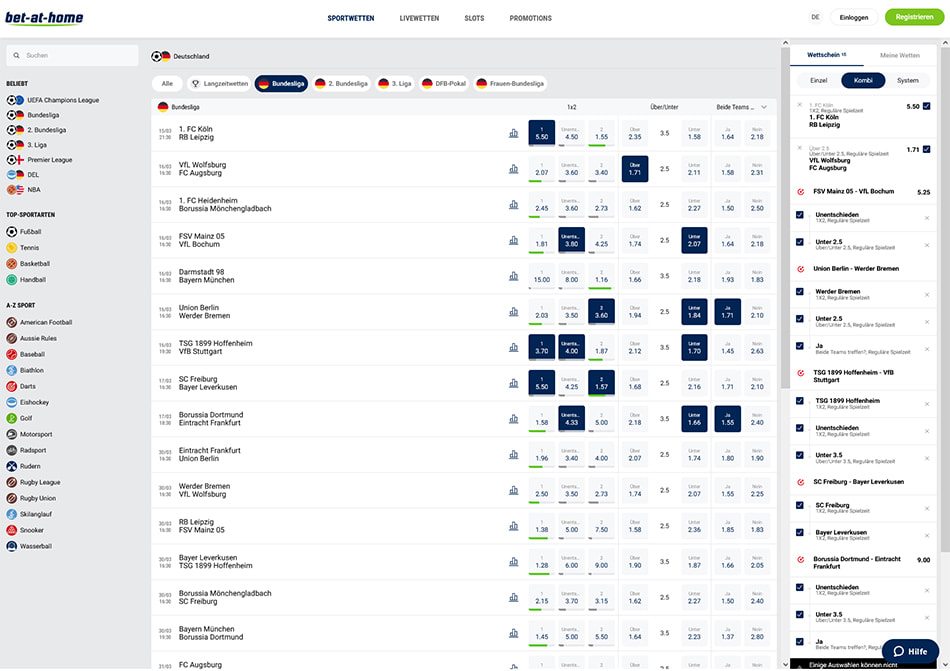This screenshot has height=671, width=950.
Task: Open the SLOTS tab
Action: coord(474,18)
